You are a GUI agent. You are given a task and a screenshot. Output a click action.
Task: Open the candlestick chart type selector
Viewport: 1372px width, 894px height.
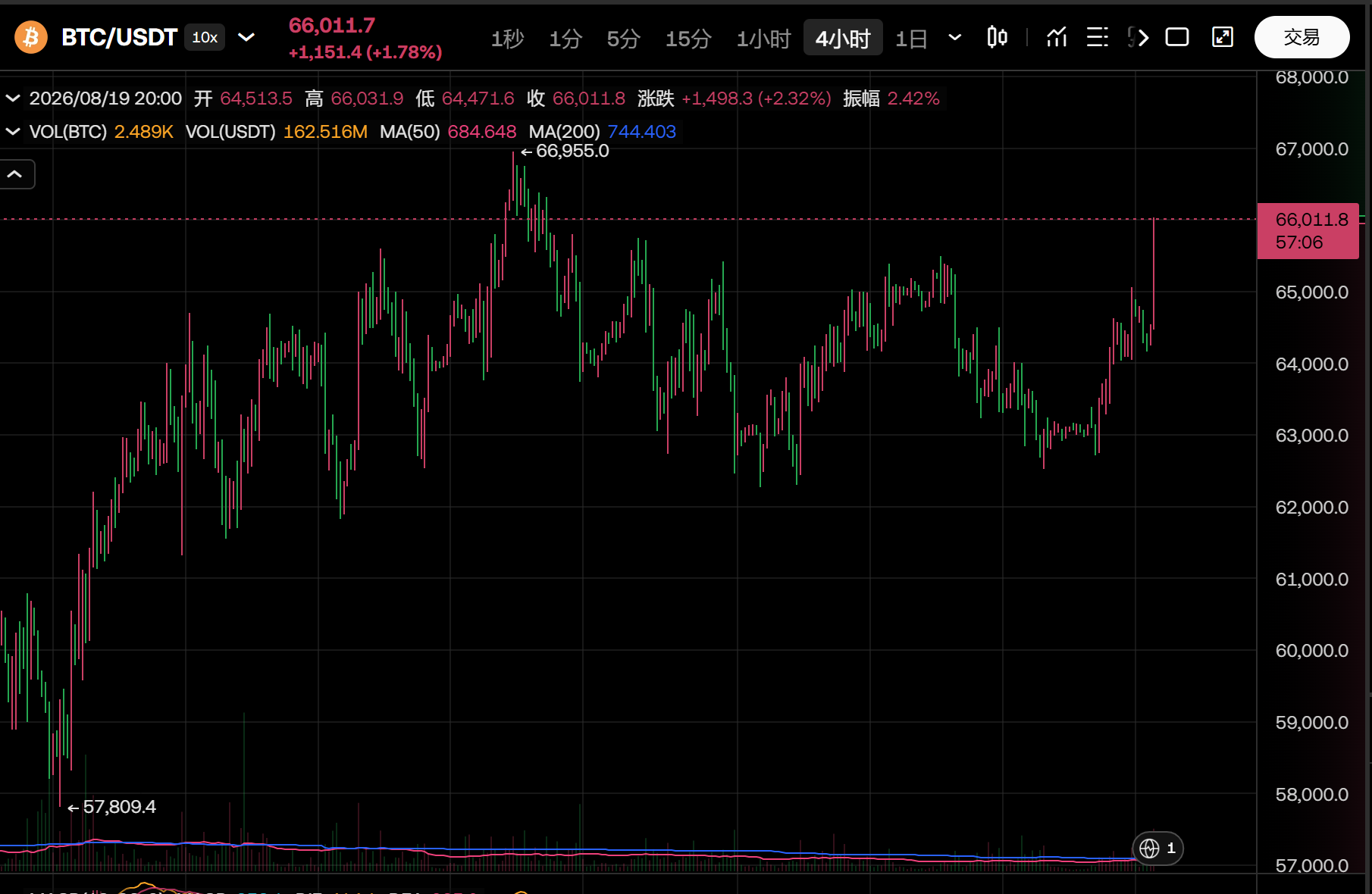(997, 37)
